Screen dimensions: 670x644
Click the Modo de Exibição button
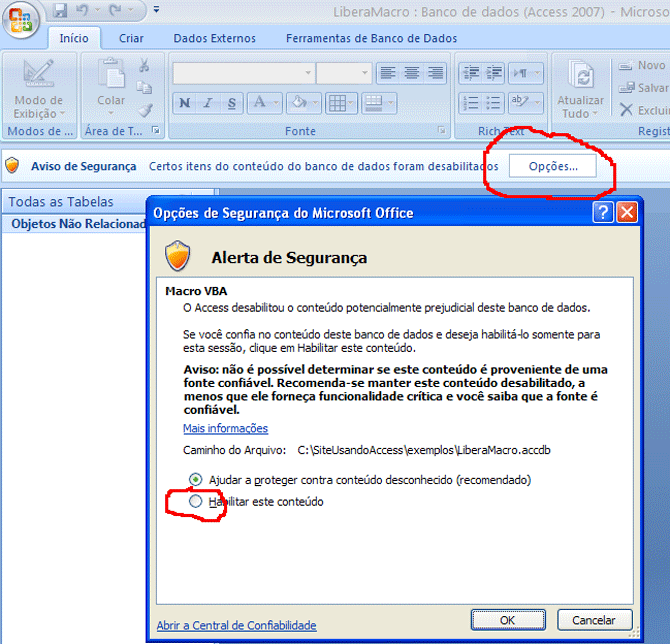[x=39, y=89]
